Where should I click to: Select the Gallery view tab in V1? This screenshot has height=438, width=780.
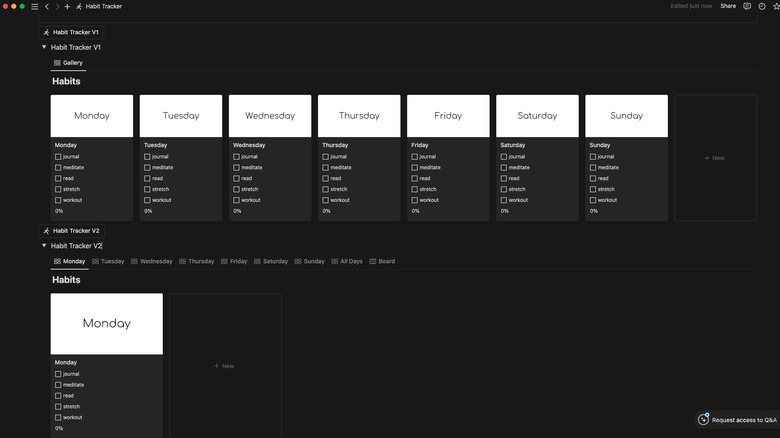pyautogui.click(x=68, y=63)
